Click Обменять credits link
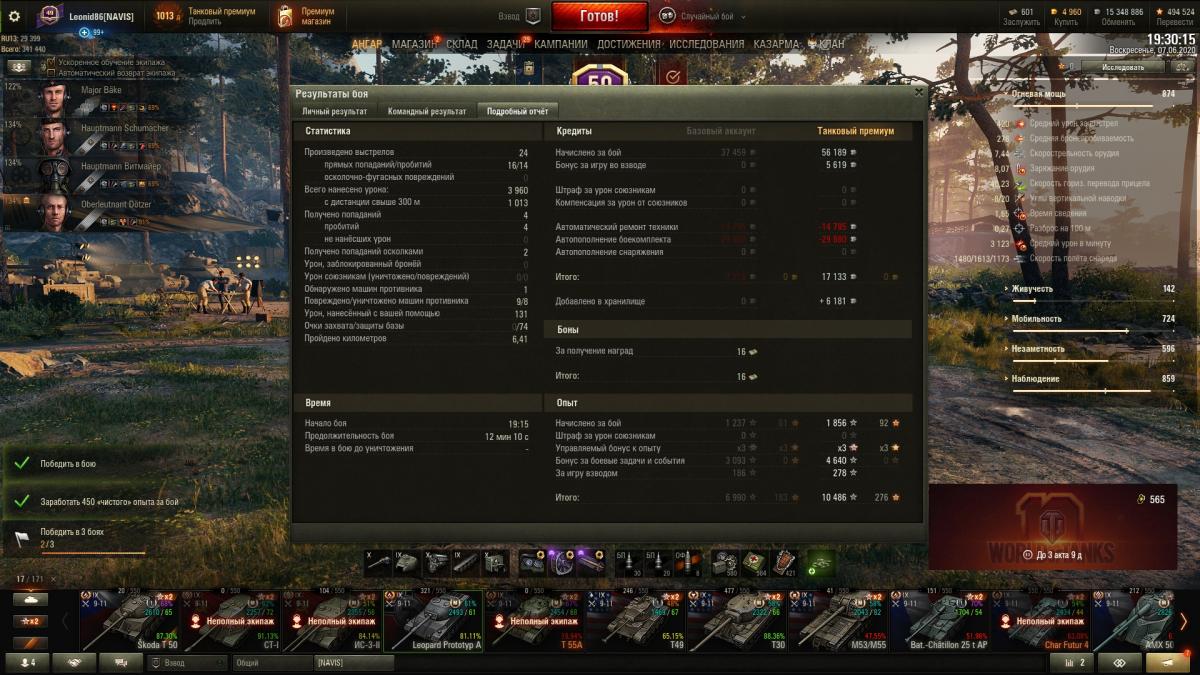Image resolution: width=1200 pixels, height=675 pixels. (1118, 21)
